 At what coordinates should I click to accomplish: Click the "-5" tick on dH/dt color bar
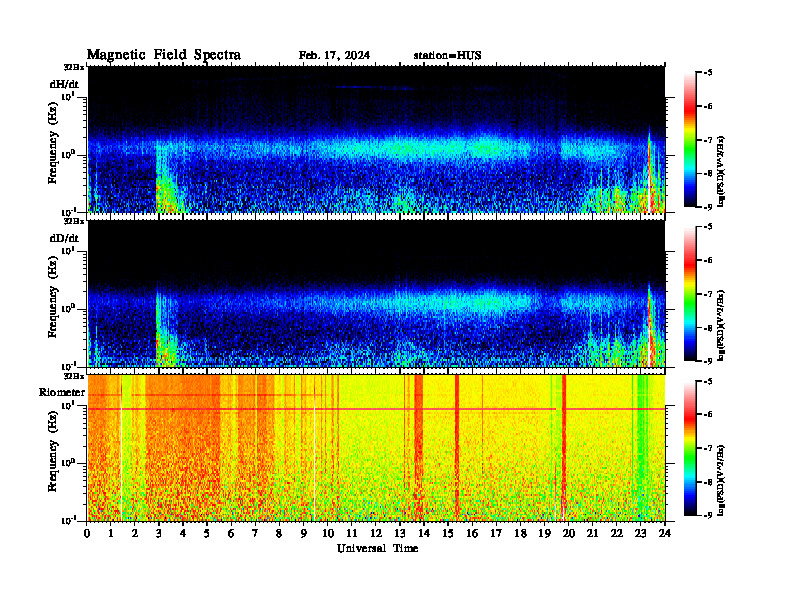click(x=708, y=73)
